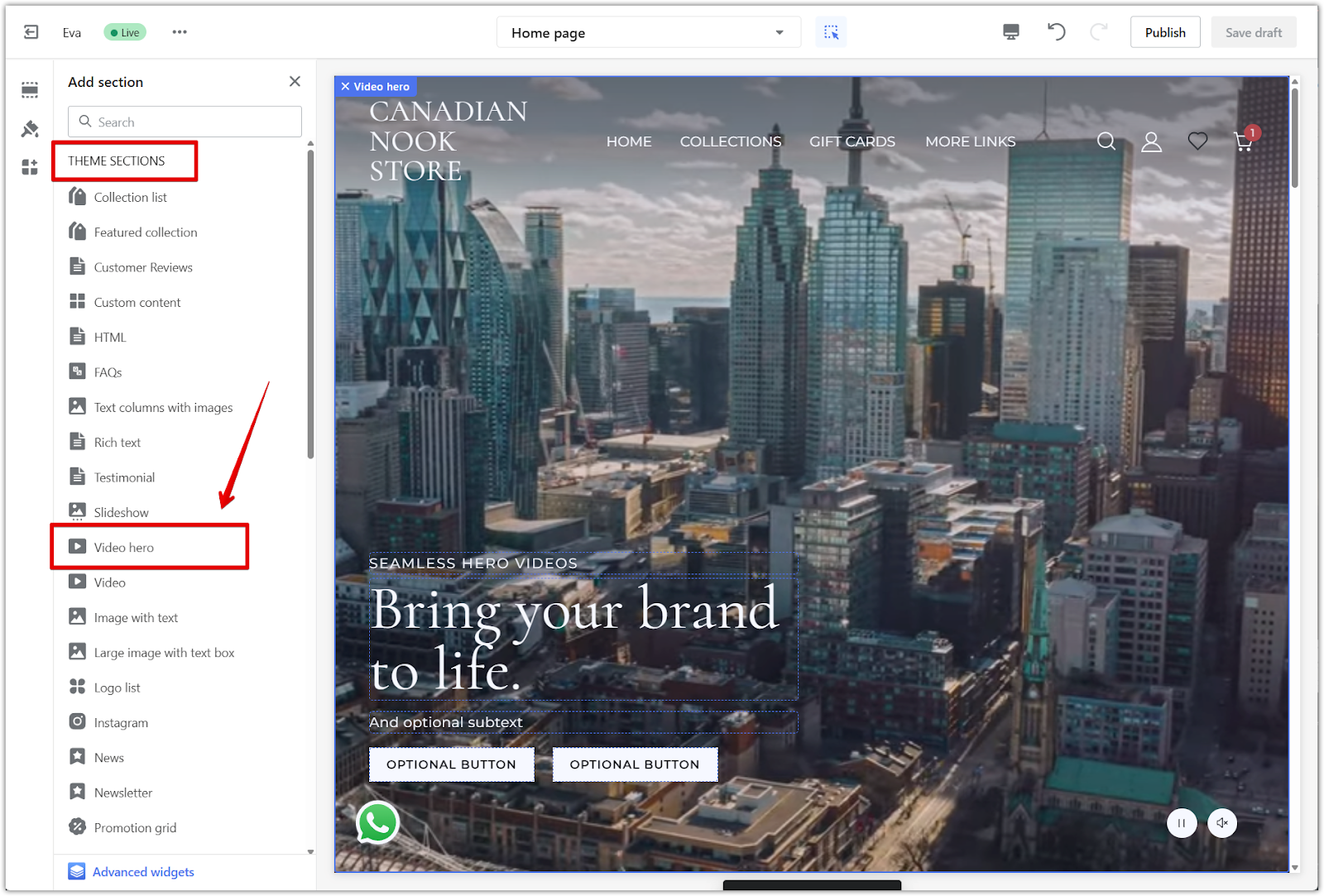Viewport: 1324px width, 896px height.
Task: Select the SEAMLESS HERO VIDEOS subheading text
Action: (473, 563)
